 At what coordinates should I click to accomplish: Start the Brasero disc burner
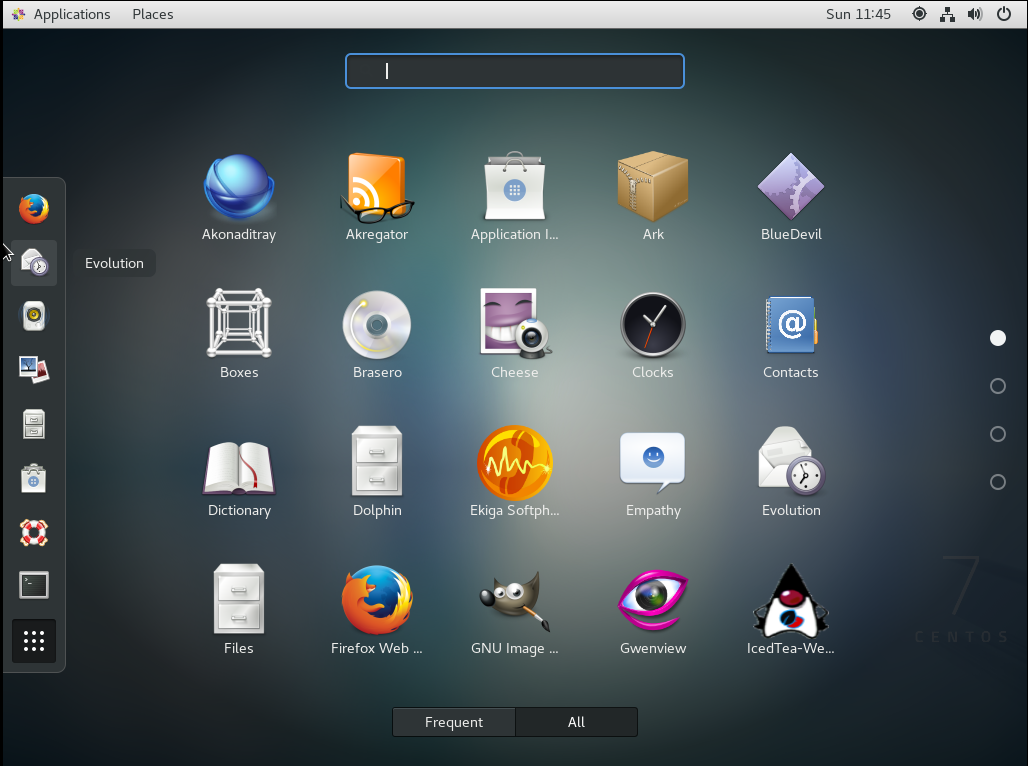[x=376, y=324]
